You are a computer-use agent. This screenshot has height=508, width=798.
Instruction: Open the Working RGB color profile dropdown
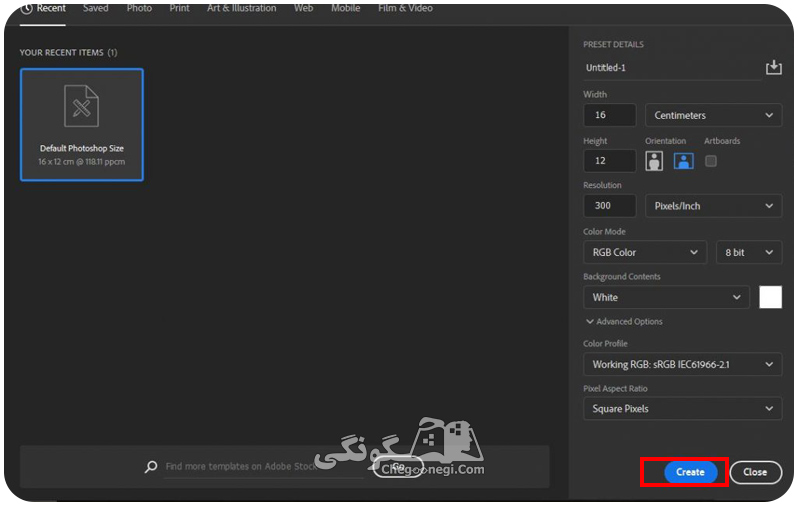(x=682, y=364)
